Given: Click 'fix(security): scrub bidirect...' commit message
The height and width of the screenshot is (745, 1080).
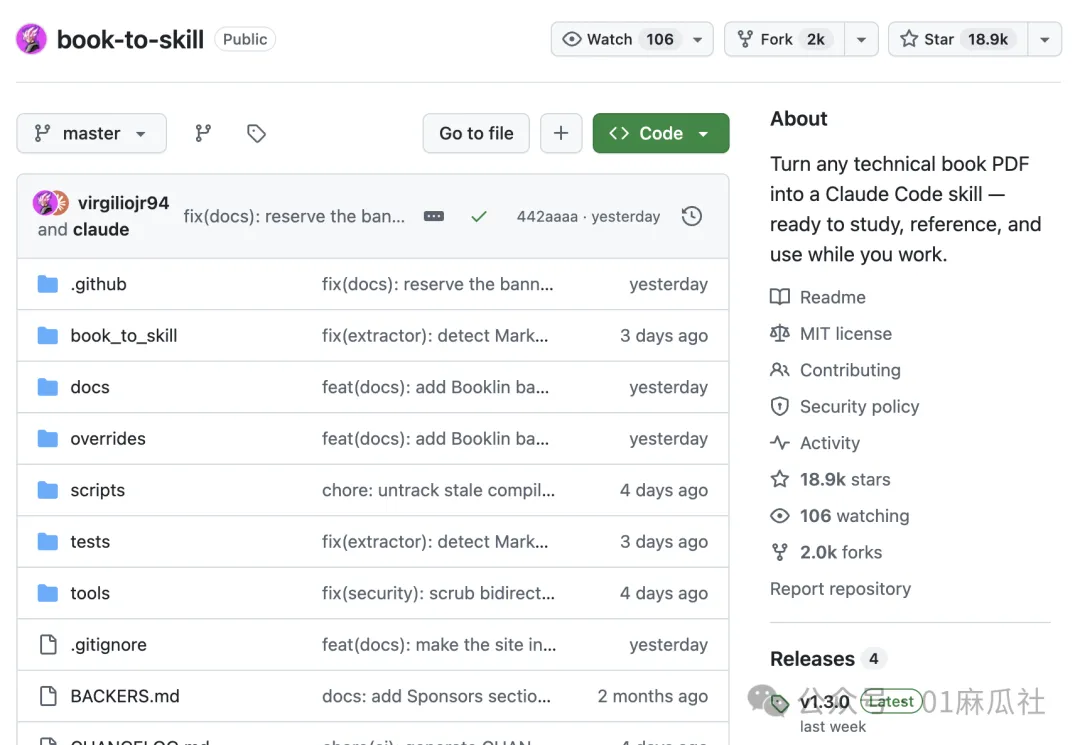Looking at the screenshot, I should coord(438,593).
